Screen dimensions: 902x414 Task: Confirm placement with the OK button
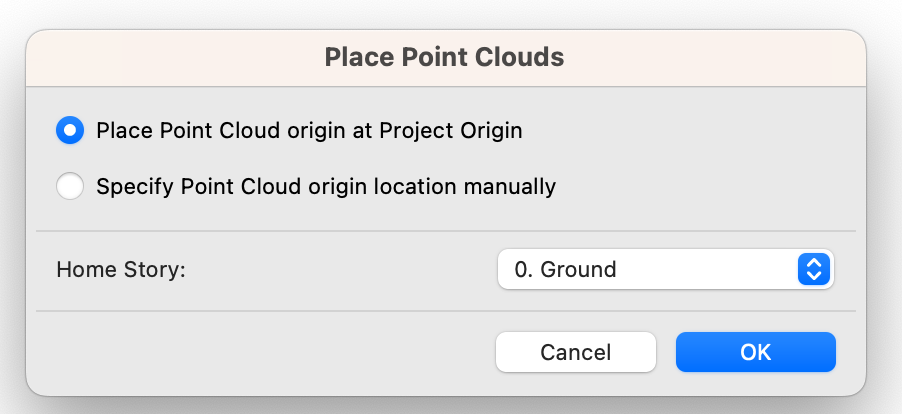pos(755,352)
